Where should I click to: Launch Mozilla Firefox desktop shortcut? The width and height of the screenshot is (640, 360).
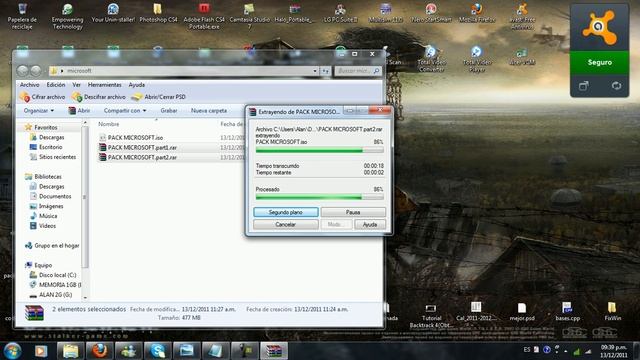[477, 12]
